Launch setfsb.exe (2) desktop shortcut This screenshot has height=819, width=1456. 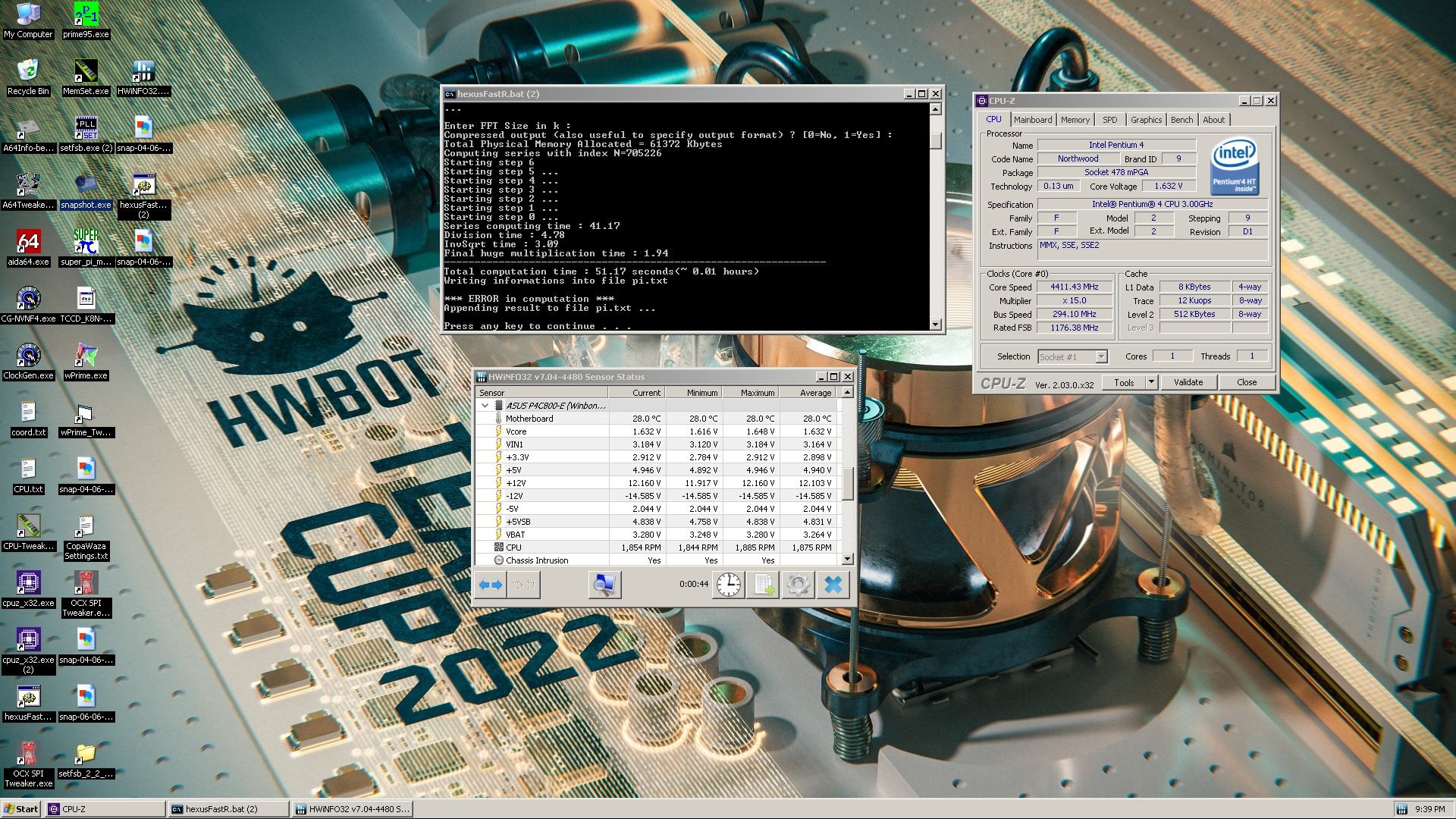[86, 134]
